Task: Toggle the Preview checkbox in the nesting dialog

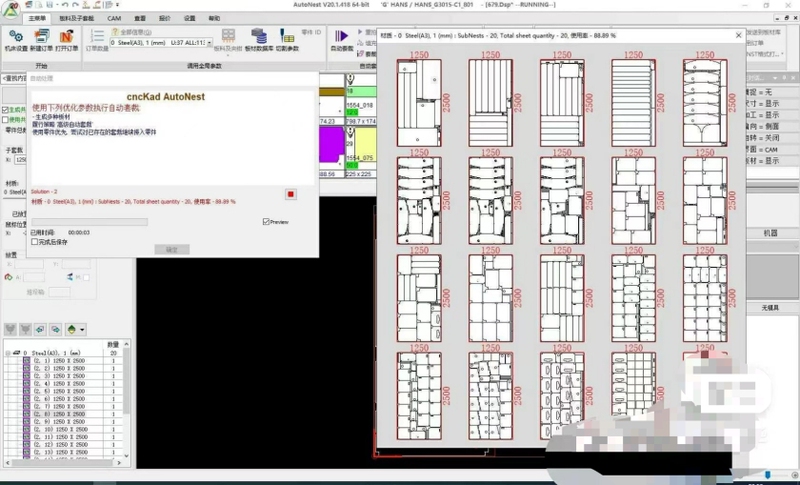Action: (266, 222)
